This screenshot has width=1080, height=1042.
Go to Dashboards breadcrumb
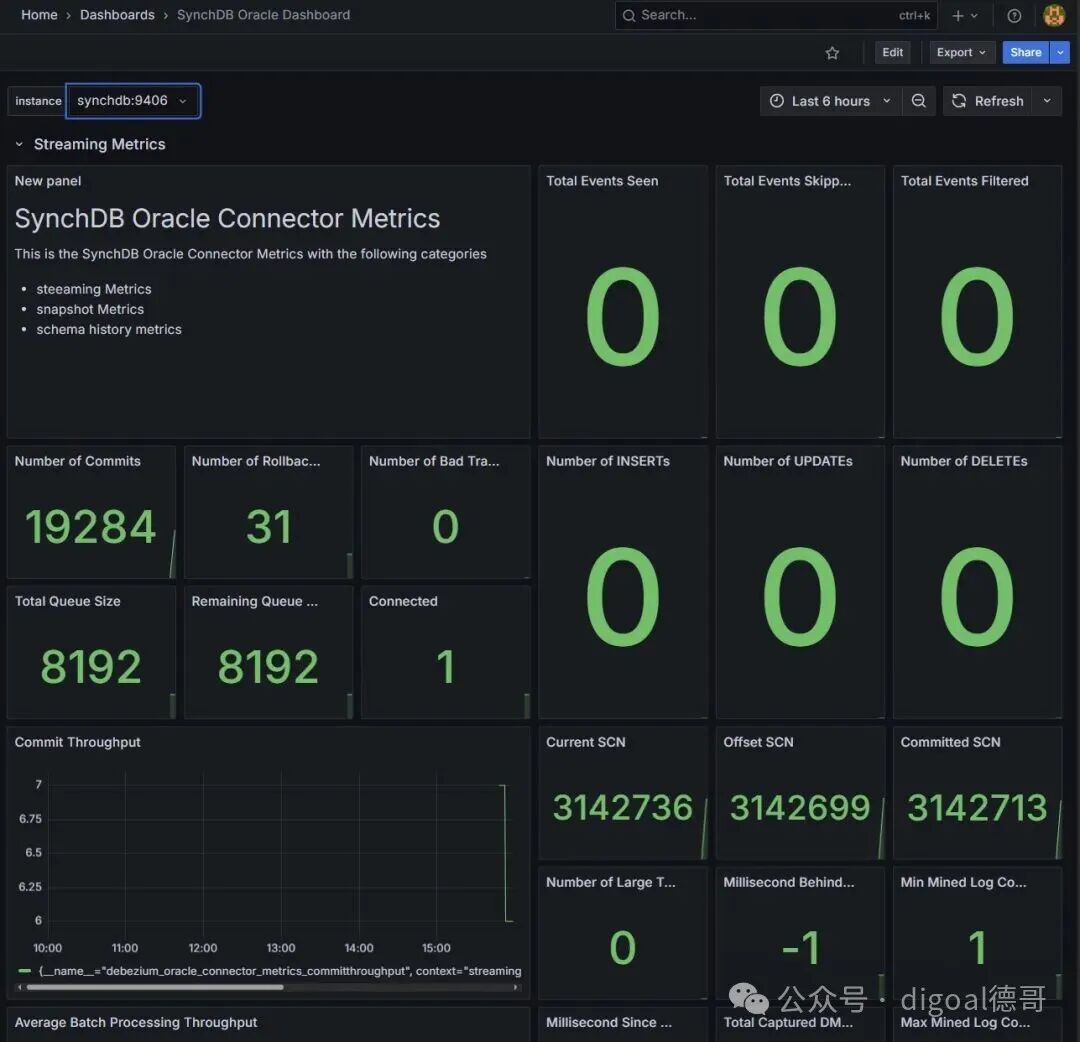pos(117,15)
